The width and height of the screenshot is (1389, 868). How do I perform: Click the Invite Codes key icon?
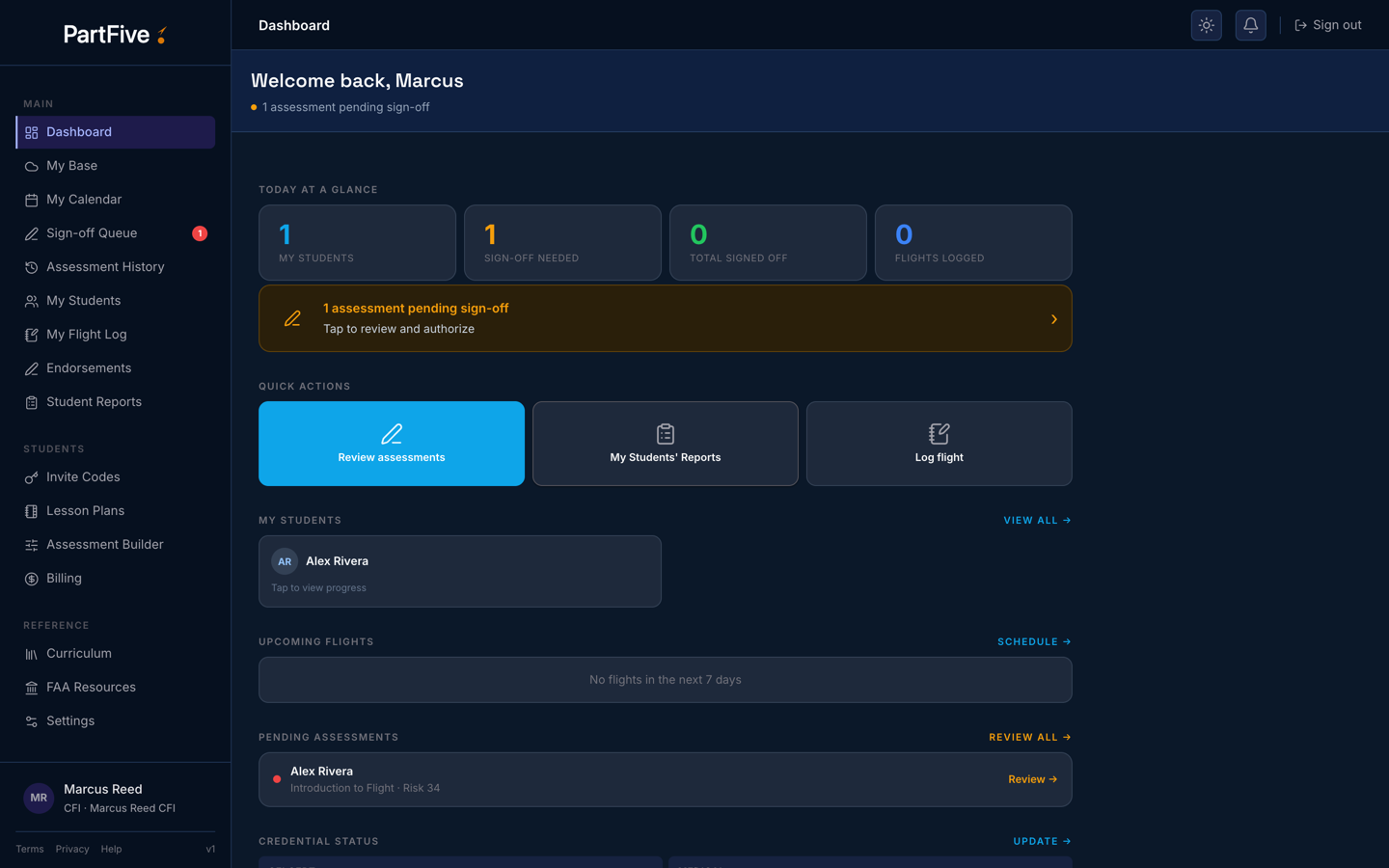[x=31, y=477]
